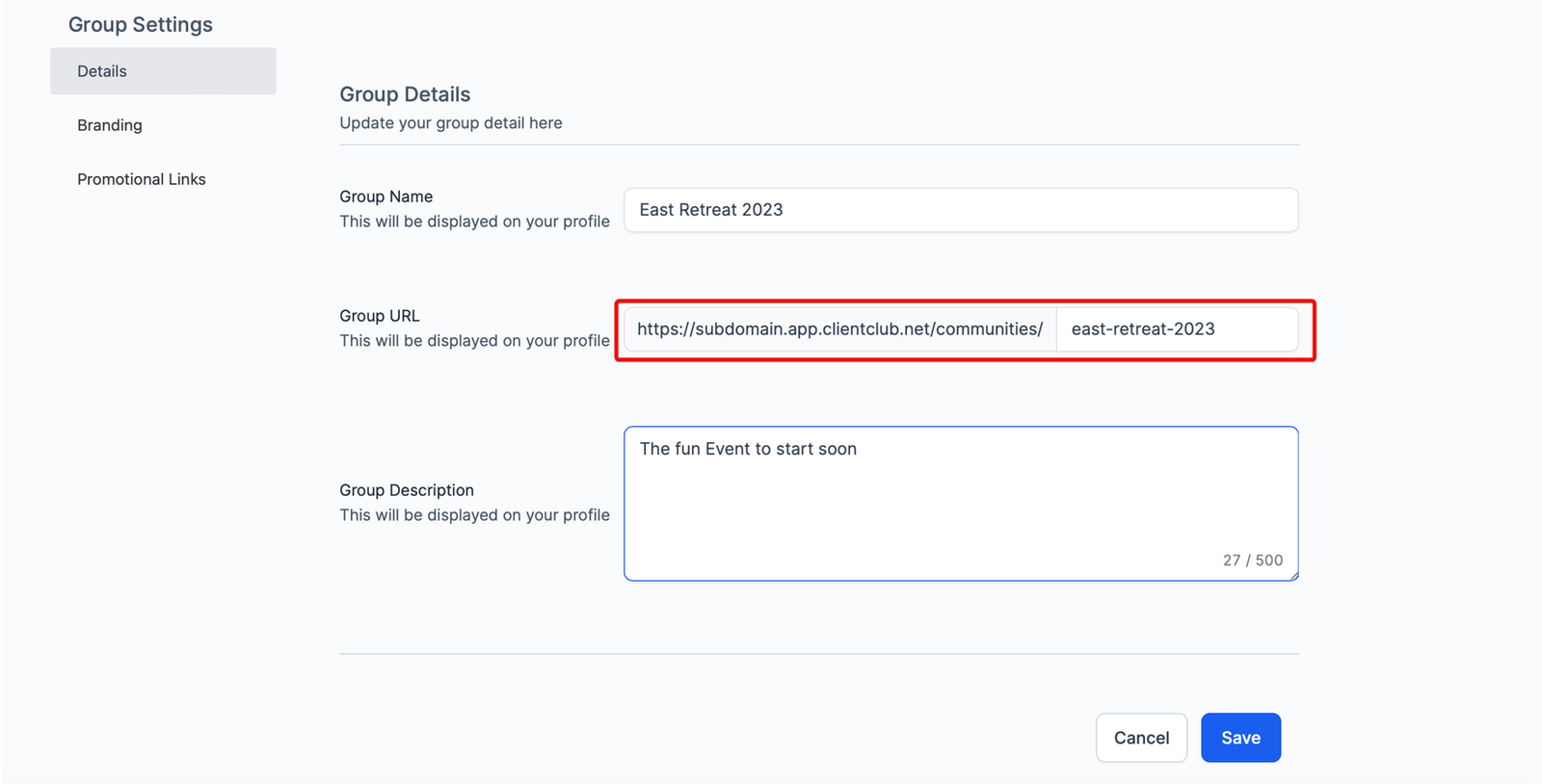Viewport: 1542px width, 784px height.
Task: Click the Group Description label
Action: (406, 490)
